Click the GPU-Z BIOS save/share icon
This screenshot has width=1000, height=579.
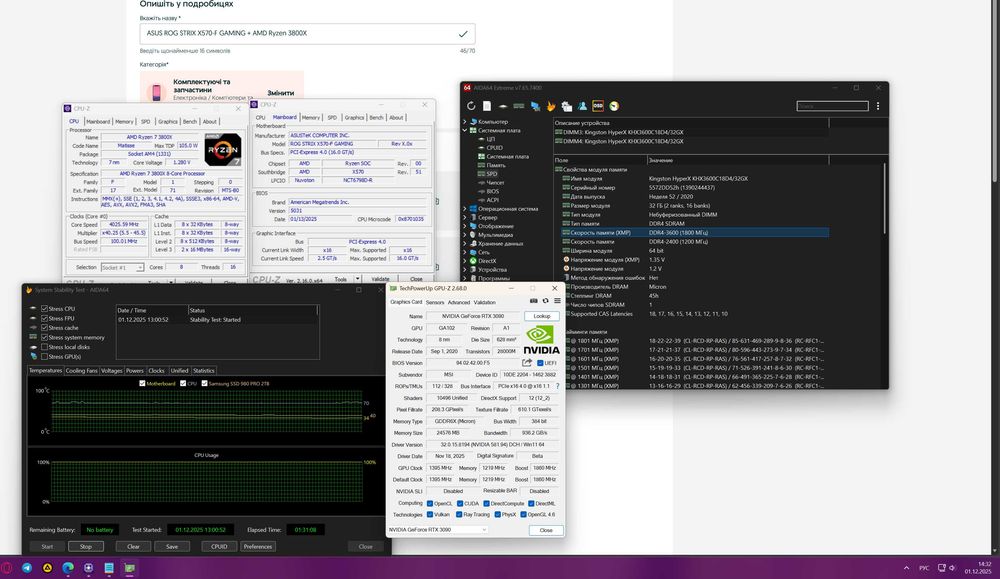click(x=527, y=363)
